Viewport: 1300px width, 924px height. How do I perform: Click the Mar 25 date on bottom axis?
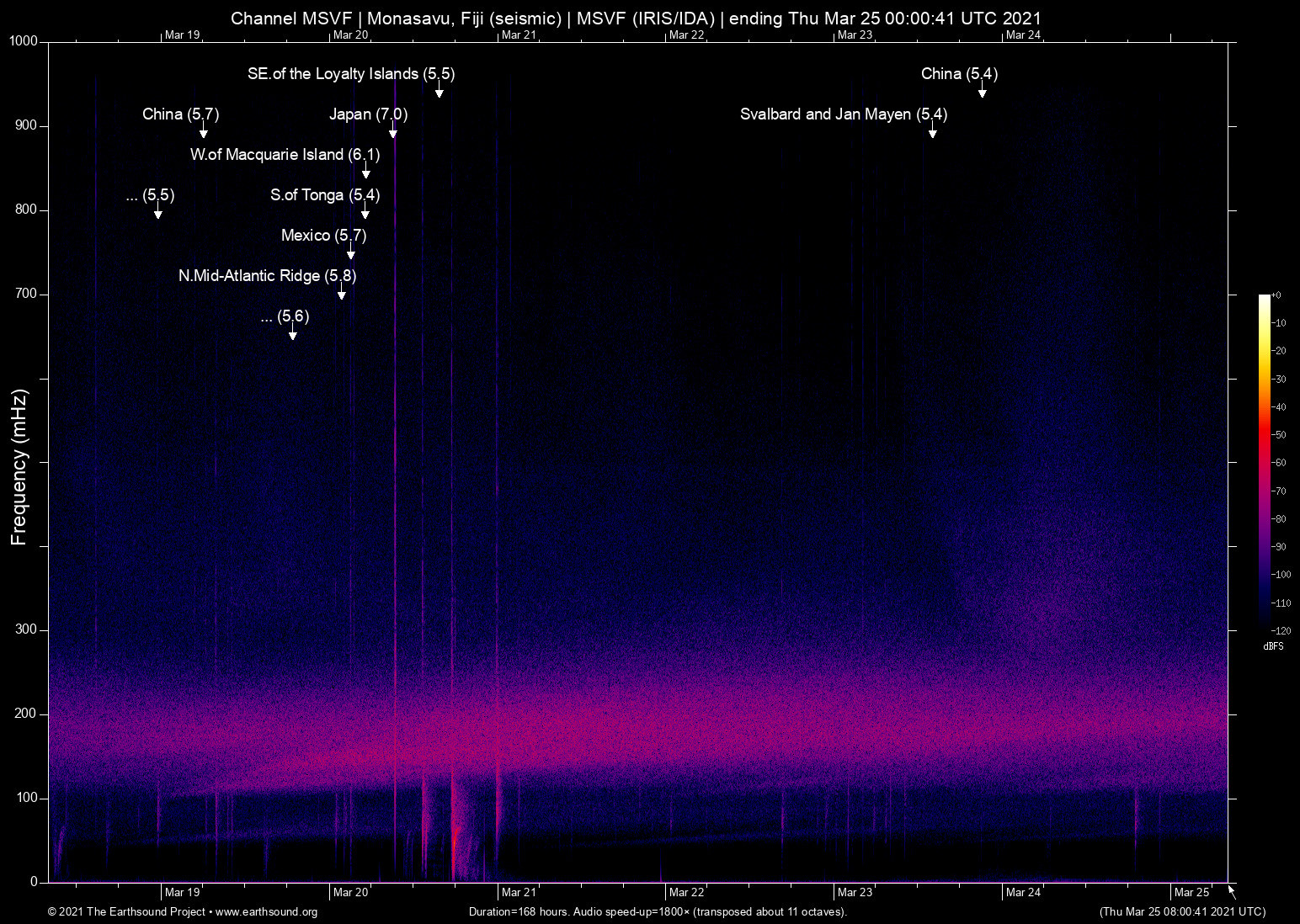(x=1191, y=892)
